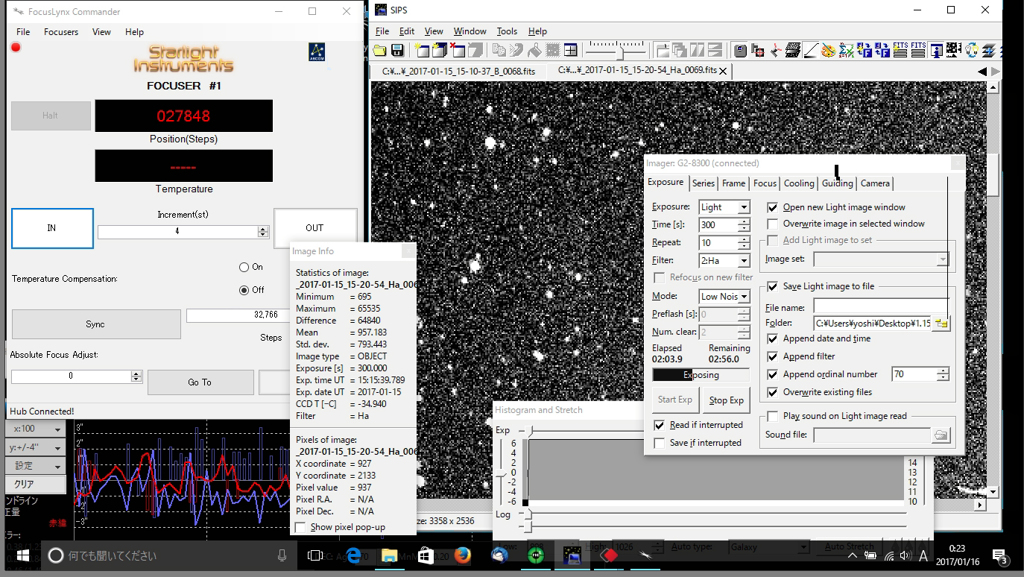Switch to the Cooling tab in Imager
The height and width of the screenshot is (577, 1024).
point(799,183)
